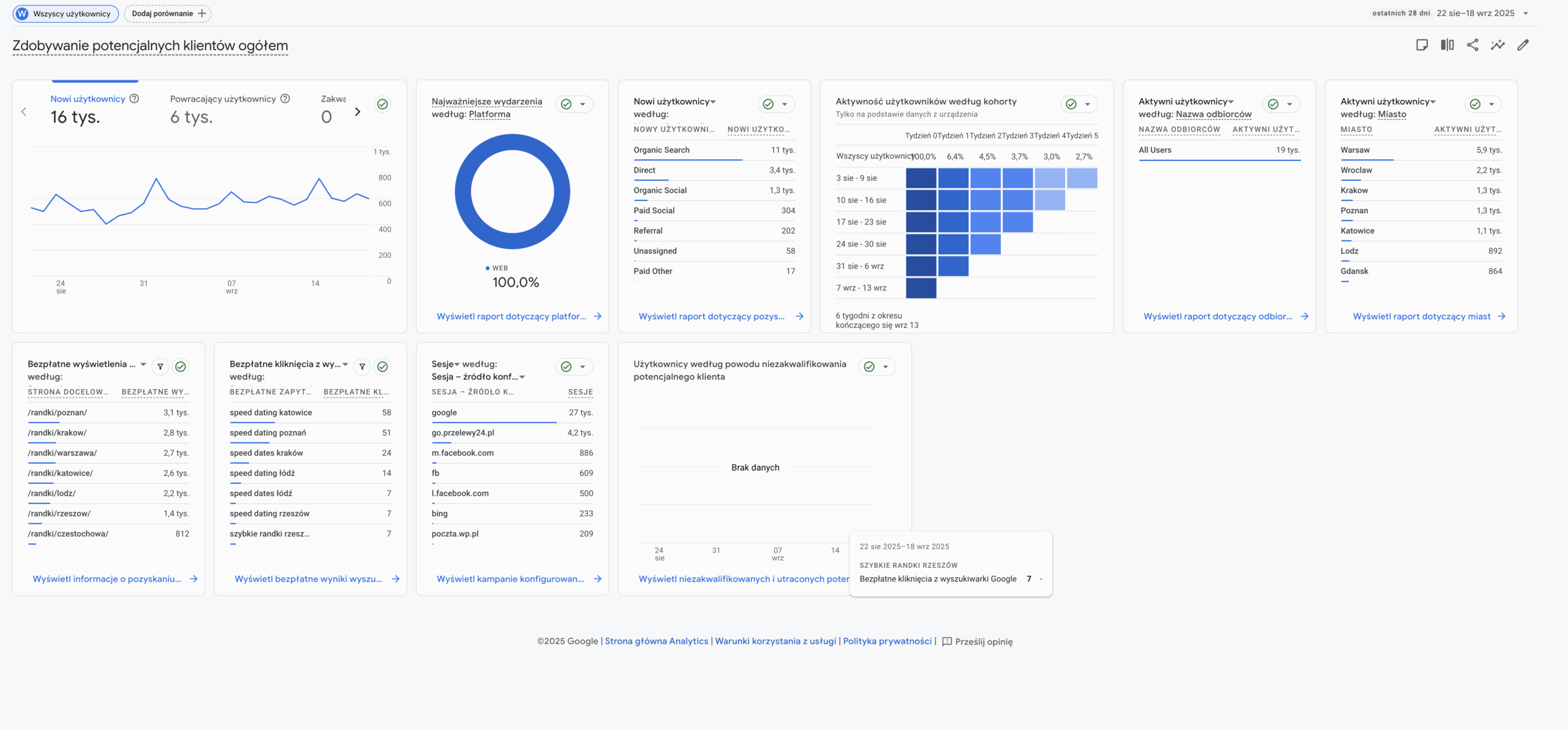Expand the dropdown on Nowi użytkownicy card
The image size is (1568, 729).
[785, 104]
